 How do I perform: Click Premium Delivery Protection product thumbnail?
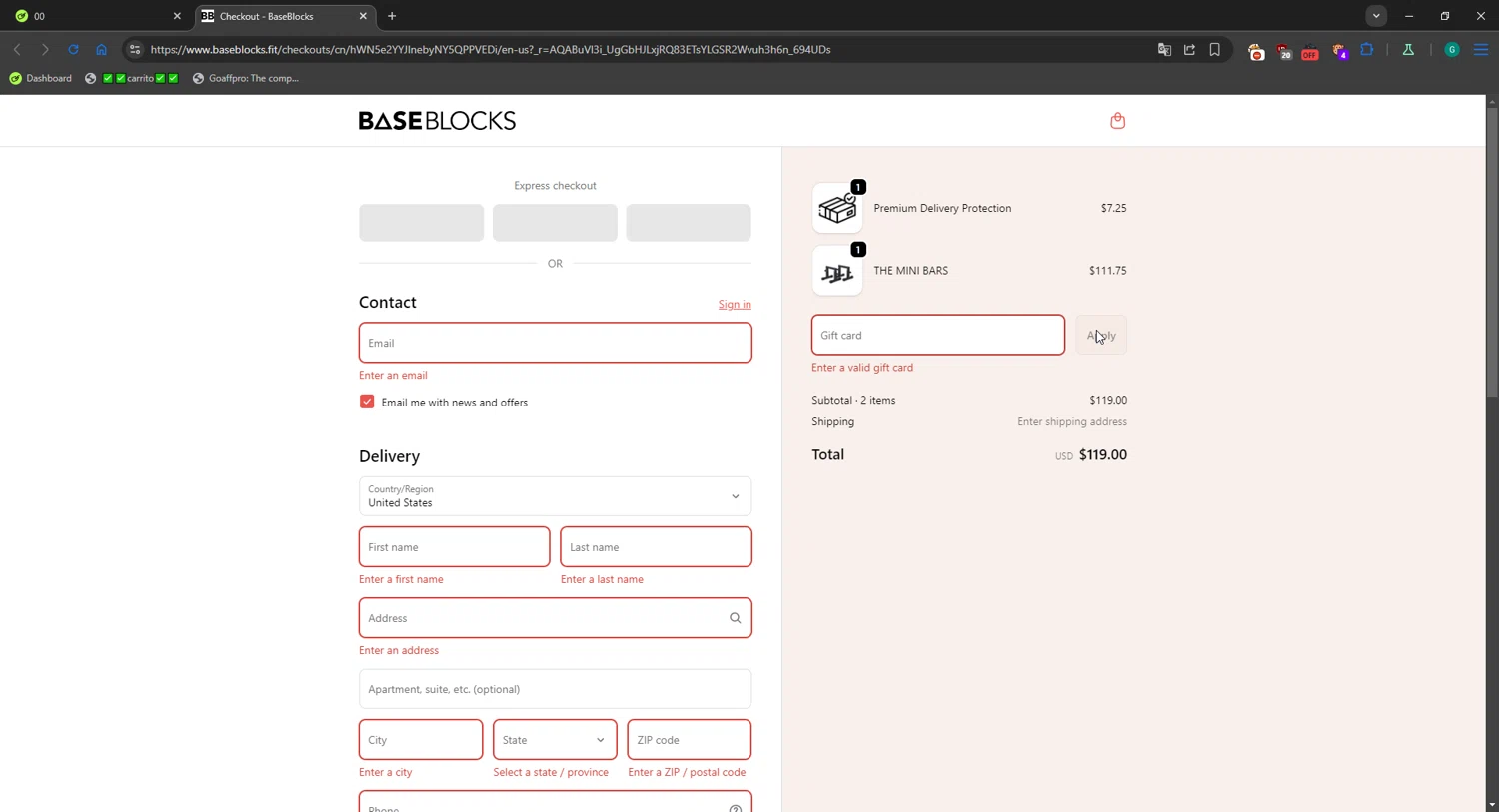coord(837,208)
